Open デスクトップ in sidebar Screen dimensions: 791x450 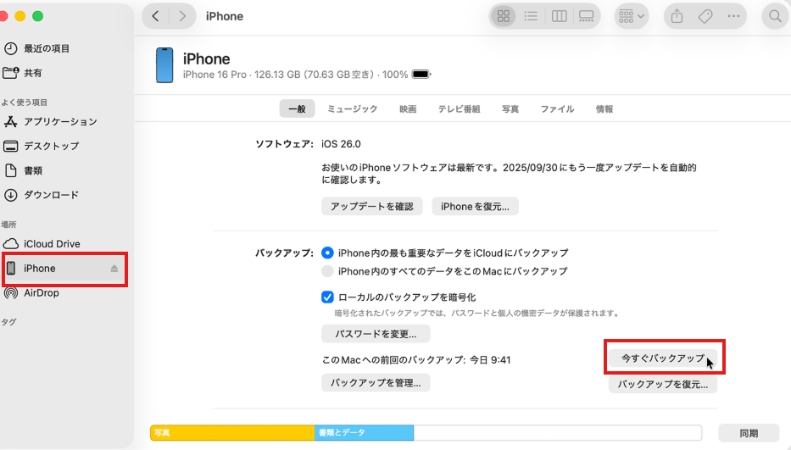pyautogui.click(x=41, y=146)
